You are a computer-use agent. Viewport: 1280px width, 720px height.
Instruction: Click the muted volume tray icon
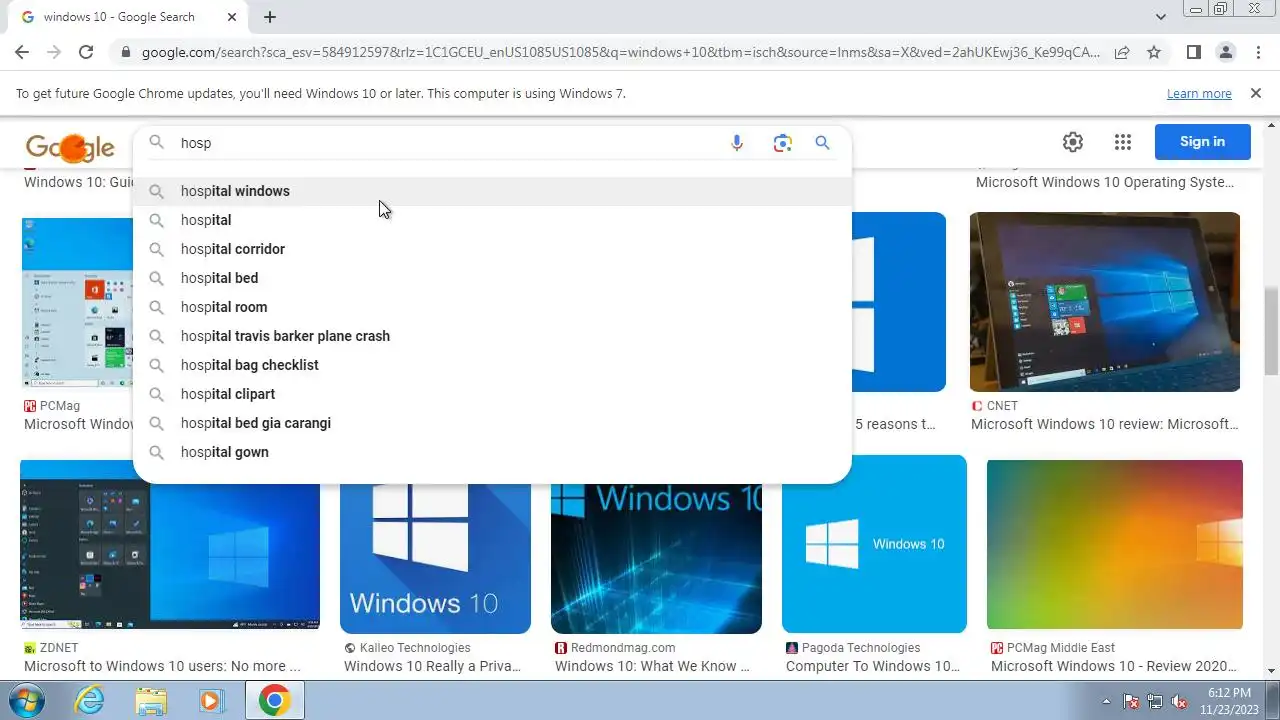click(x=1179, y=701)
